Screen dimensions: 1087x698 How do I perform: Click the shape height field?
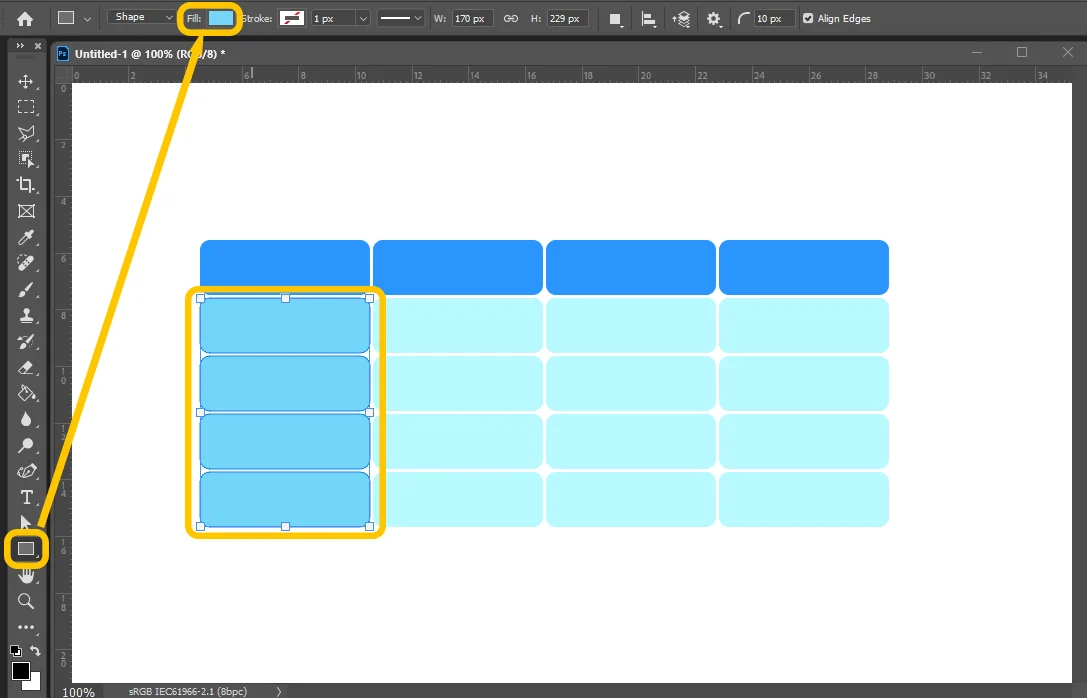(567, 19)
